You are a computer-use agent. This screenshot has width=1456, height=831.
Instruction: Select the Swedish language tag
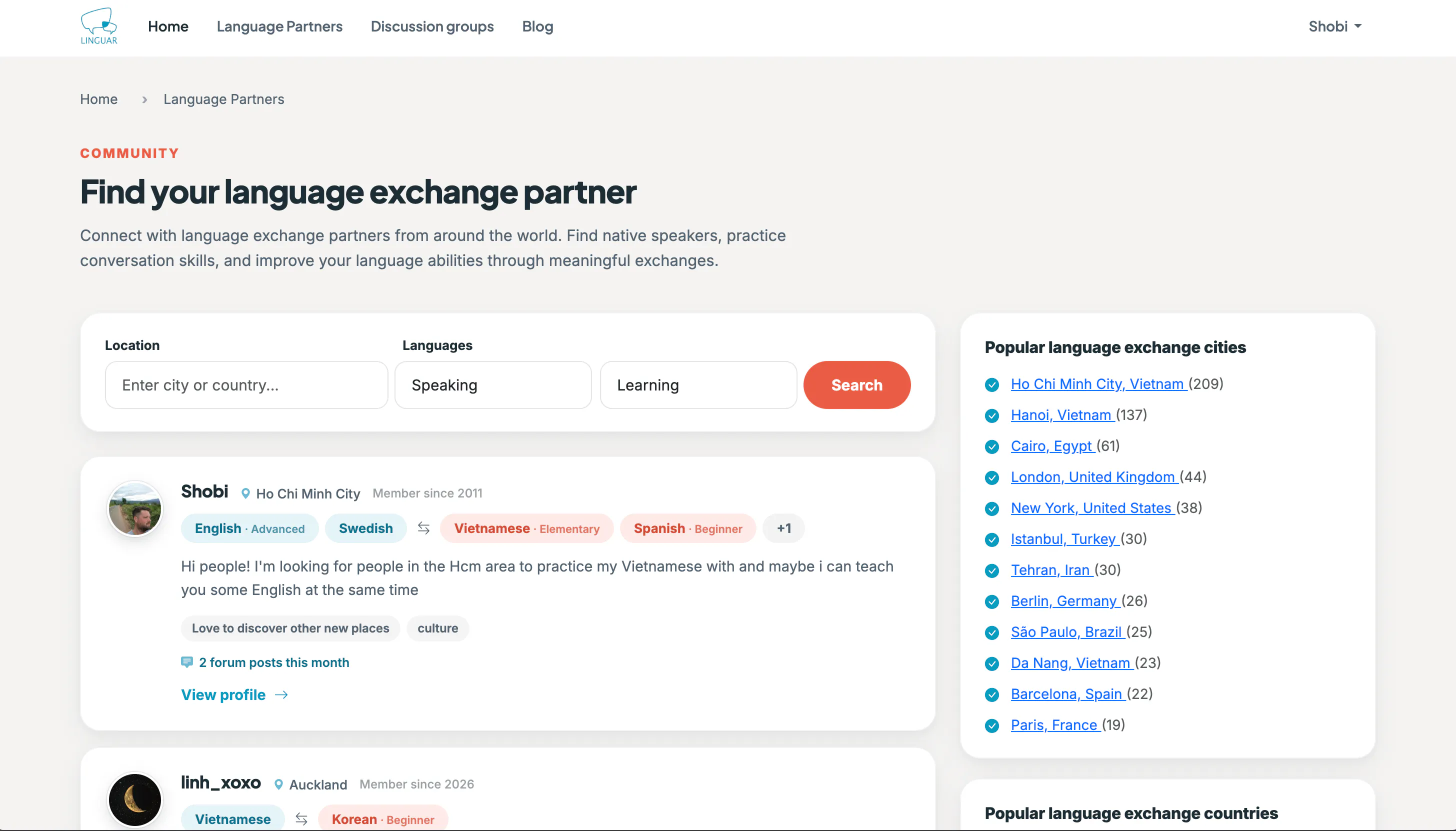pyautogui.click(x=366, y=528)
